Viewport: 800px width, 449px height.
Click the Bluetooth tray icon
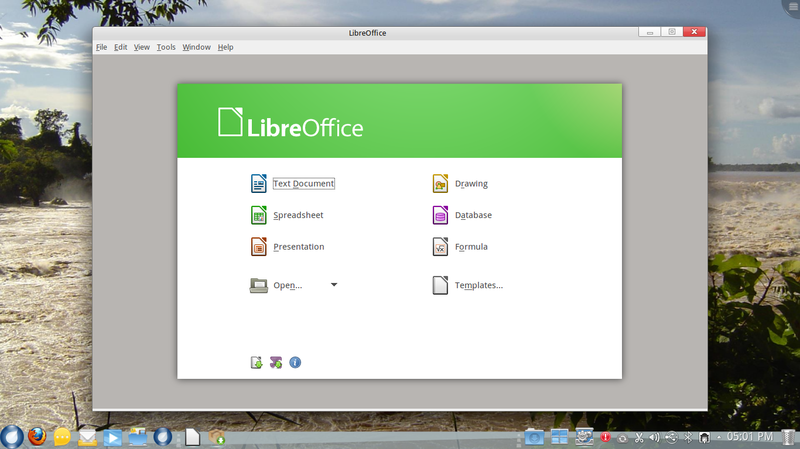(688, 437)
